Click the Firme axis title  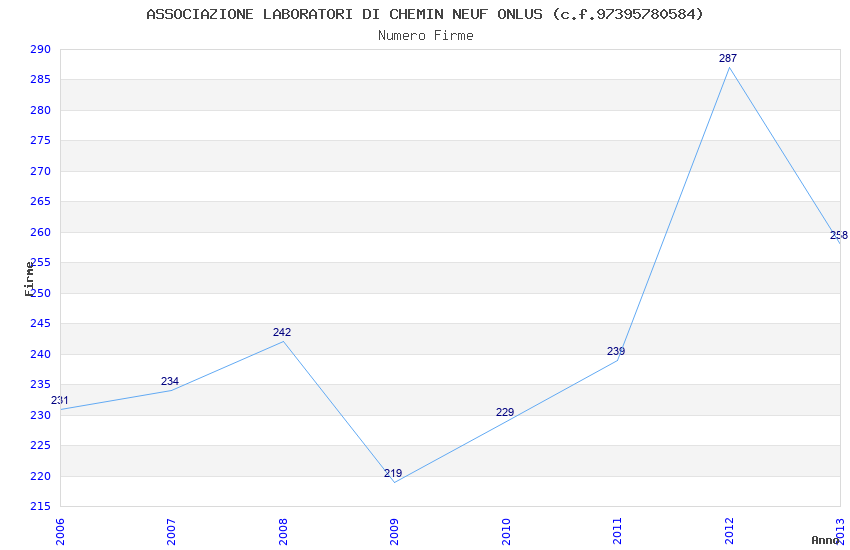pos(29,279)
